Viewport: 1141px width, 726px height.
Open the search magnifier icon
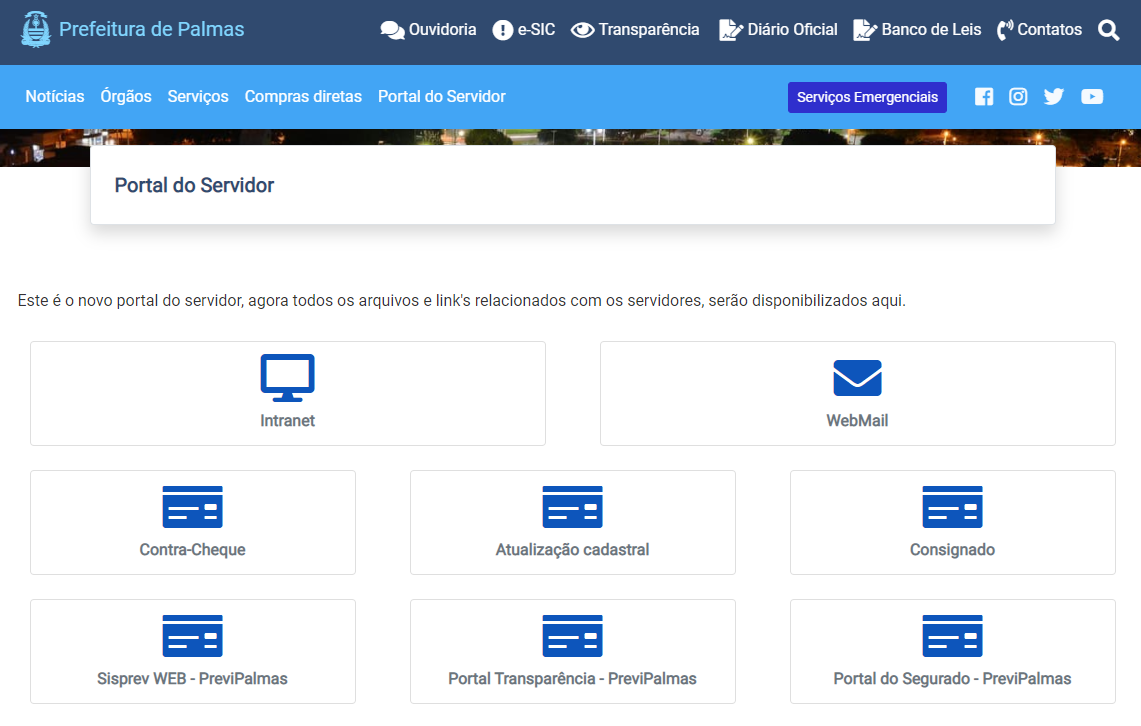[x=1108, y=30]
